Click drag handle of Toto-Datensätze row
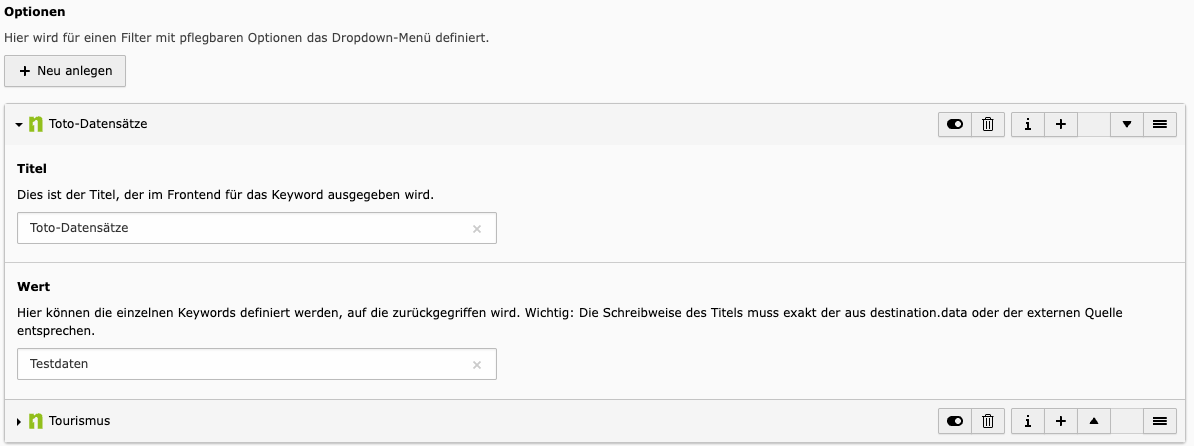This screenshot has width=1194, height=446. (1160, 125)
